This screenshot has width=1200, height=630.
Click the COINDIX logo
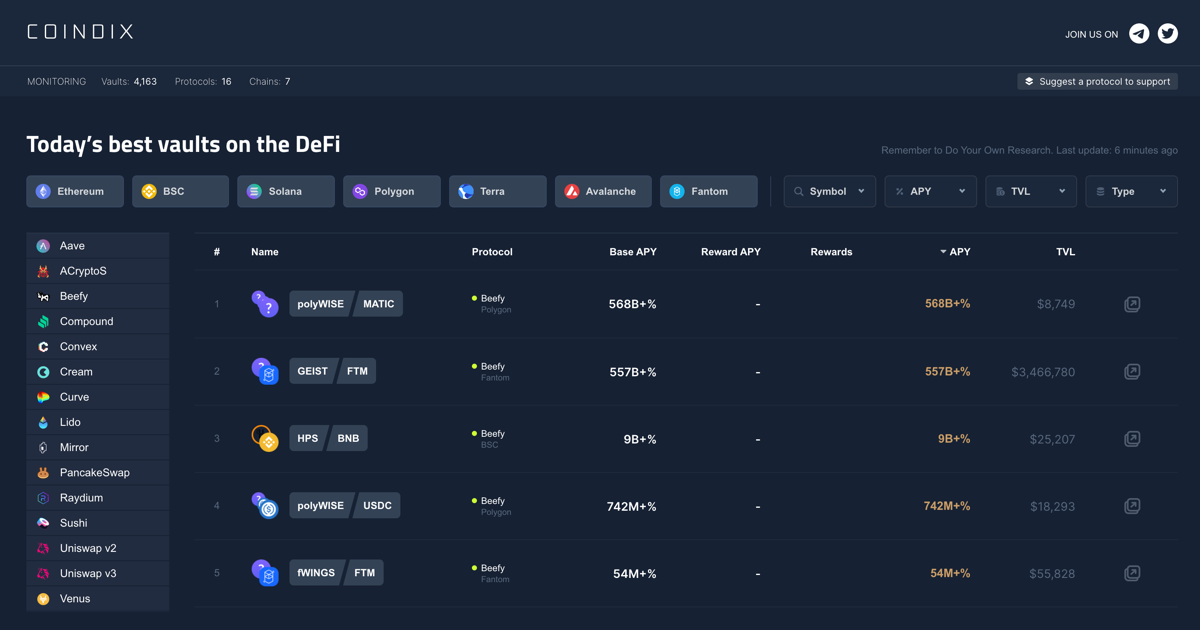coord(80,32)
